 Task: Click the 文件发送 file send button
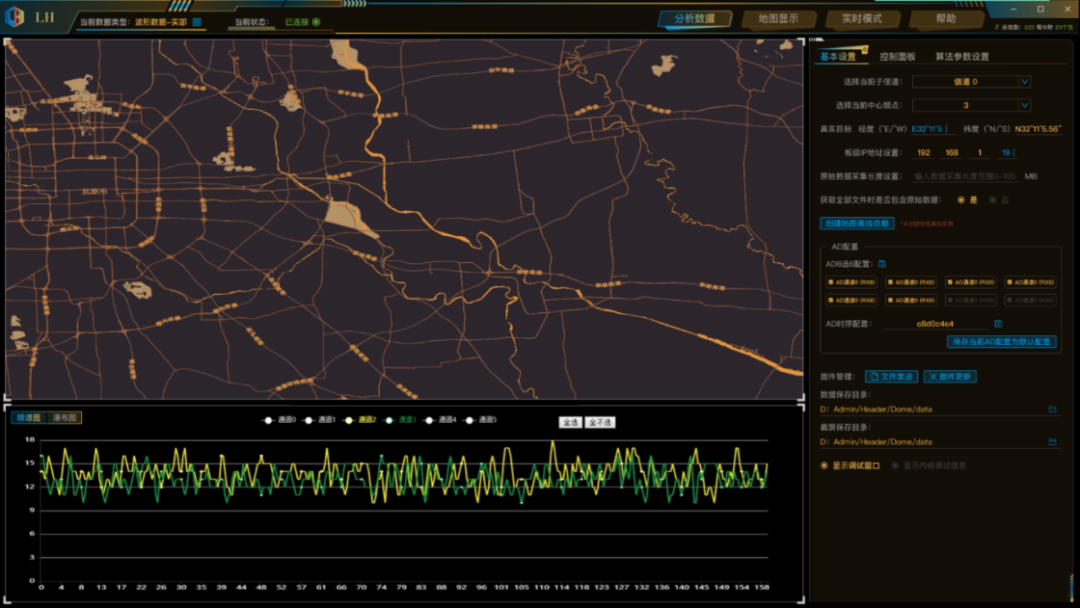[891, 377]
